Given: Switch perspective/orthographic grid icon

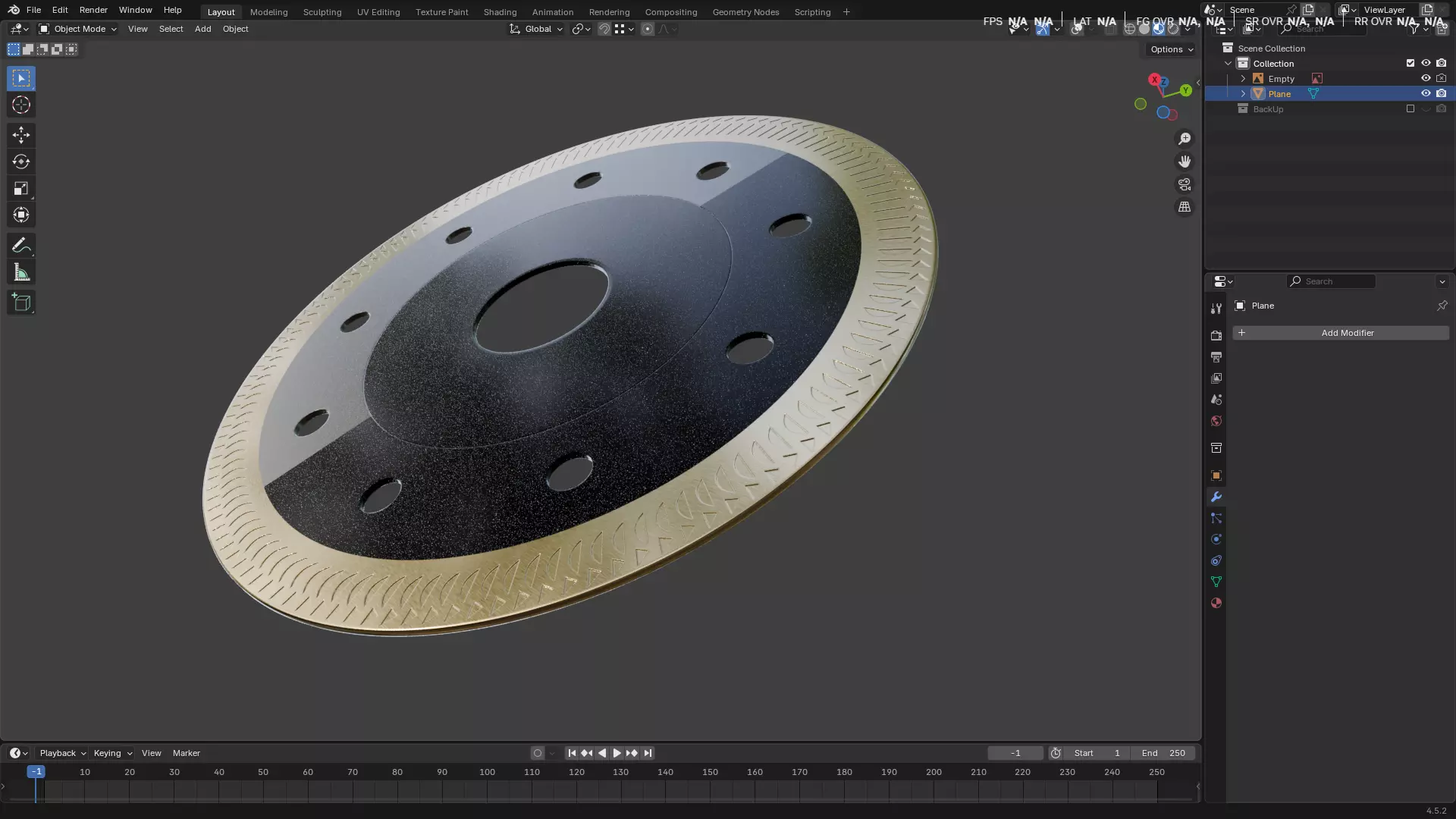Looking at the screenshot, I should click(x=1185, y=207).
